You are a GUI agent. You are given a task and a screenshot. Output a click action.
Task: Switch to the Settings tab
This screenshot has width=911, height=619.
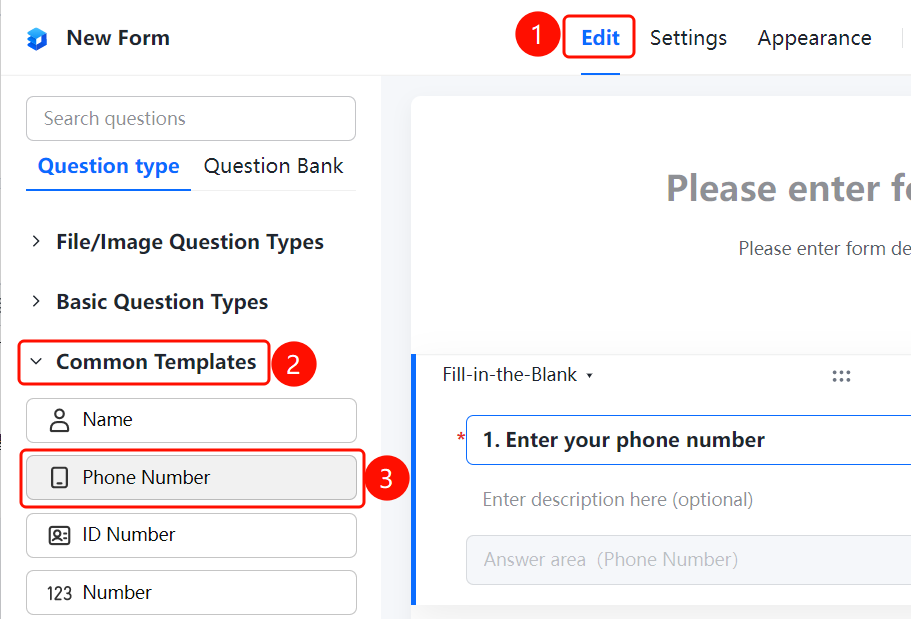pyautogui.click(x=688, y=38)
